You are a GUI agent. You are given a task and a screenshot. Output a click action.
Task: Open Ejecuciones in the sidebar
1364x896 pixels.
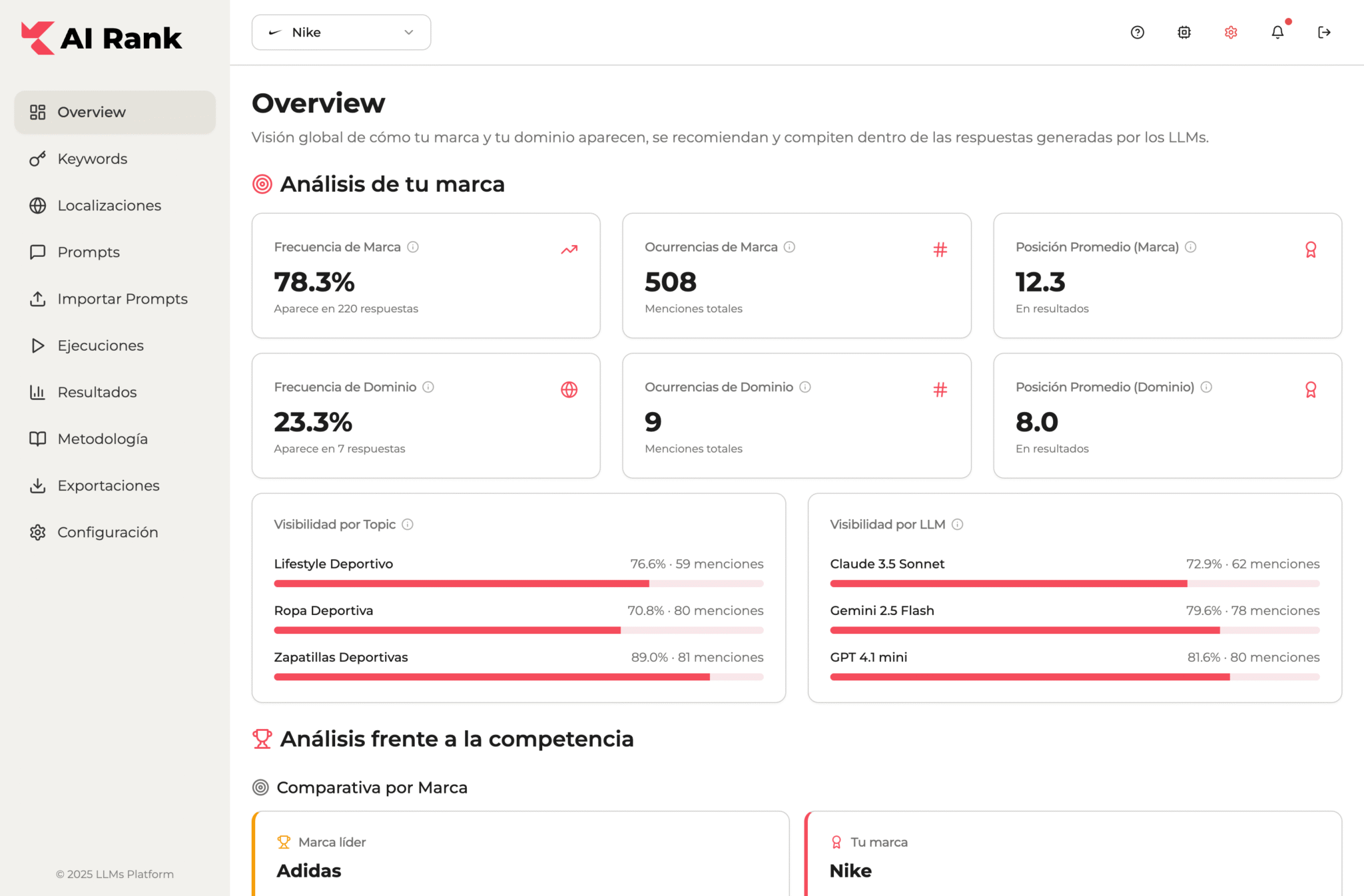[x=115, y=345]
